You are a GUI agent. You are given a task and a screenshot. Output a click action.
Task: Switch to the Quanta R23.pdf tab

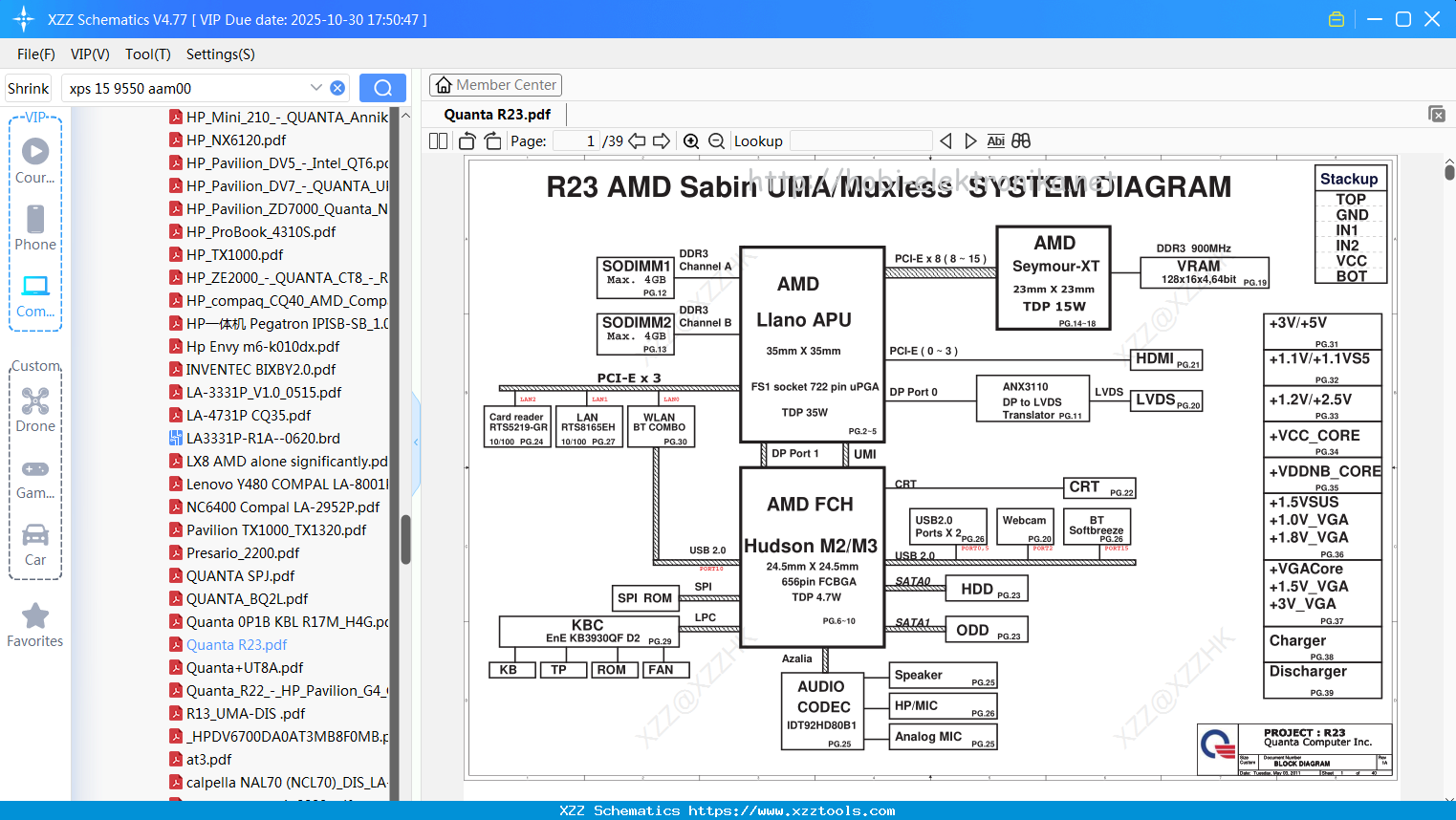[x=497, y=115]
